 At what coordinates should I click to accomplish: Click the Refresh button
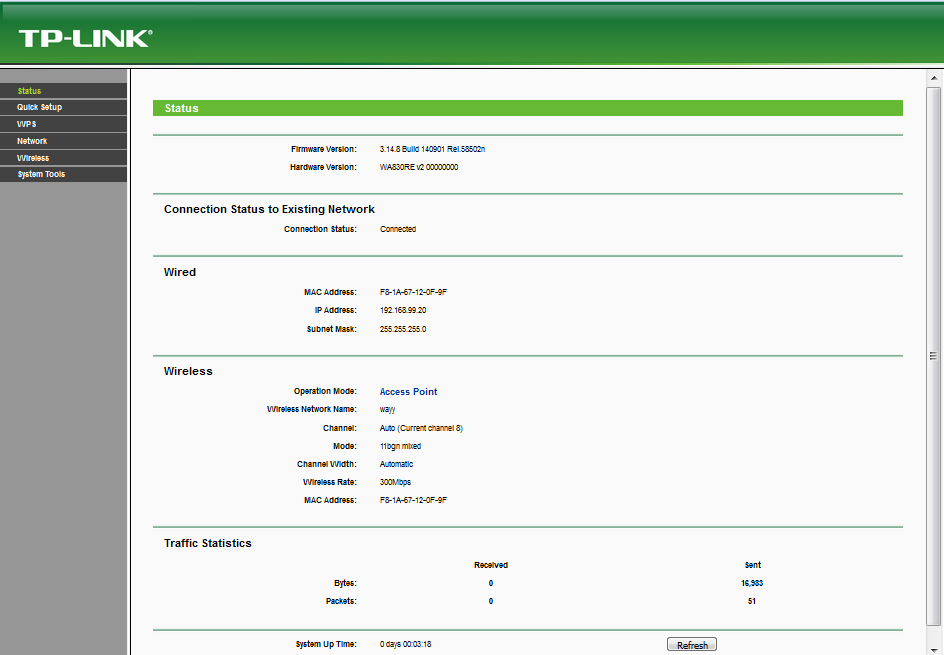[691, 644]
